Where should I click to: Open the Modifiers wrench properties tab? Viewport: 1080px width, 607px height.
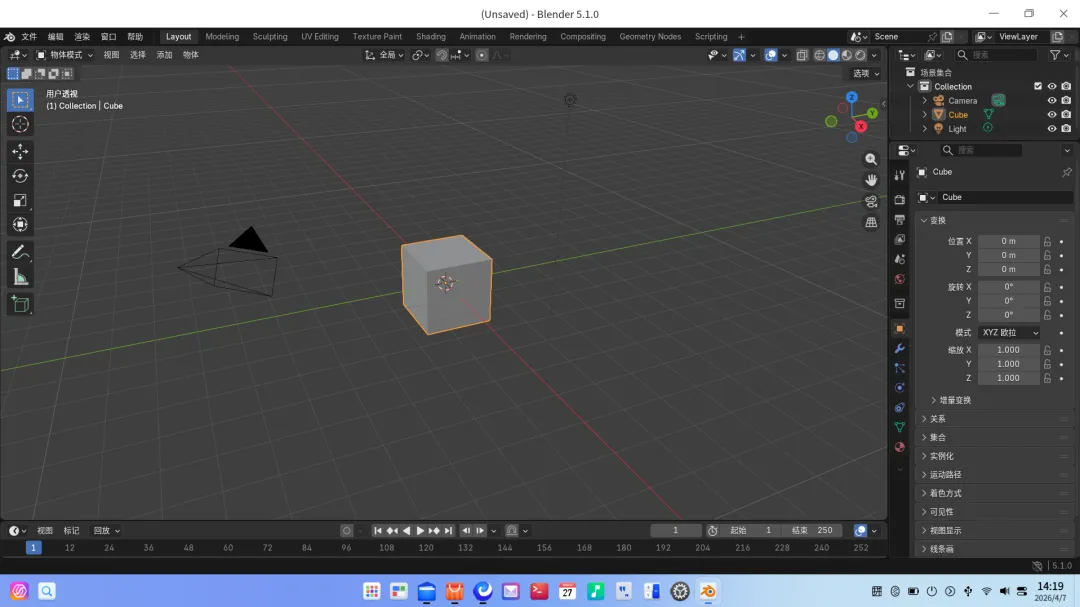point(900,349)
